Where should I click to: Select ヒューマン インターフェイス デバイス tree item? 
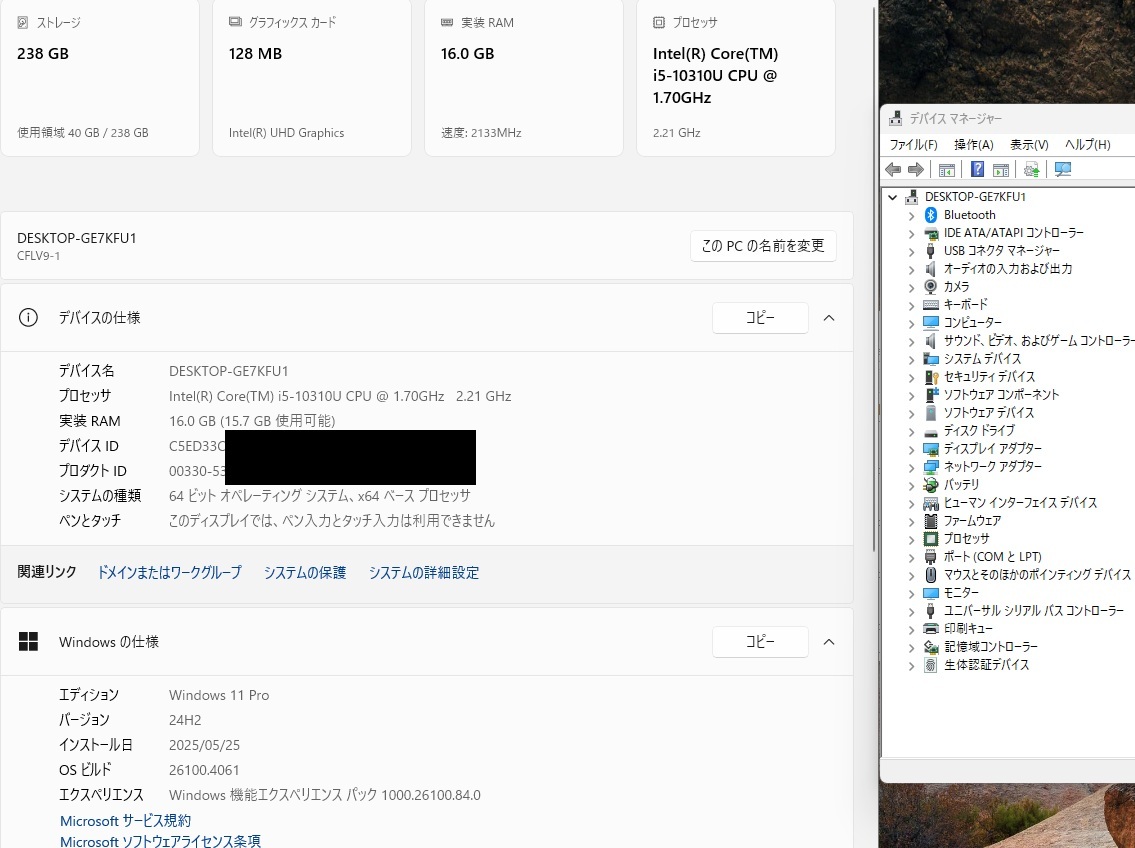(1020, 503)
